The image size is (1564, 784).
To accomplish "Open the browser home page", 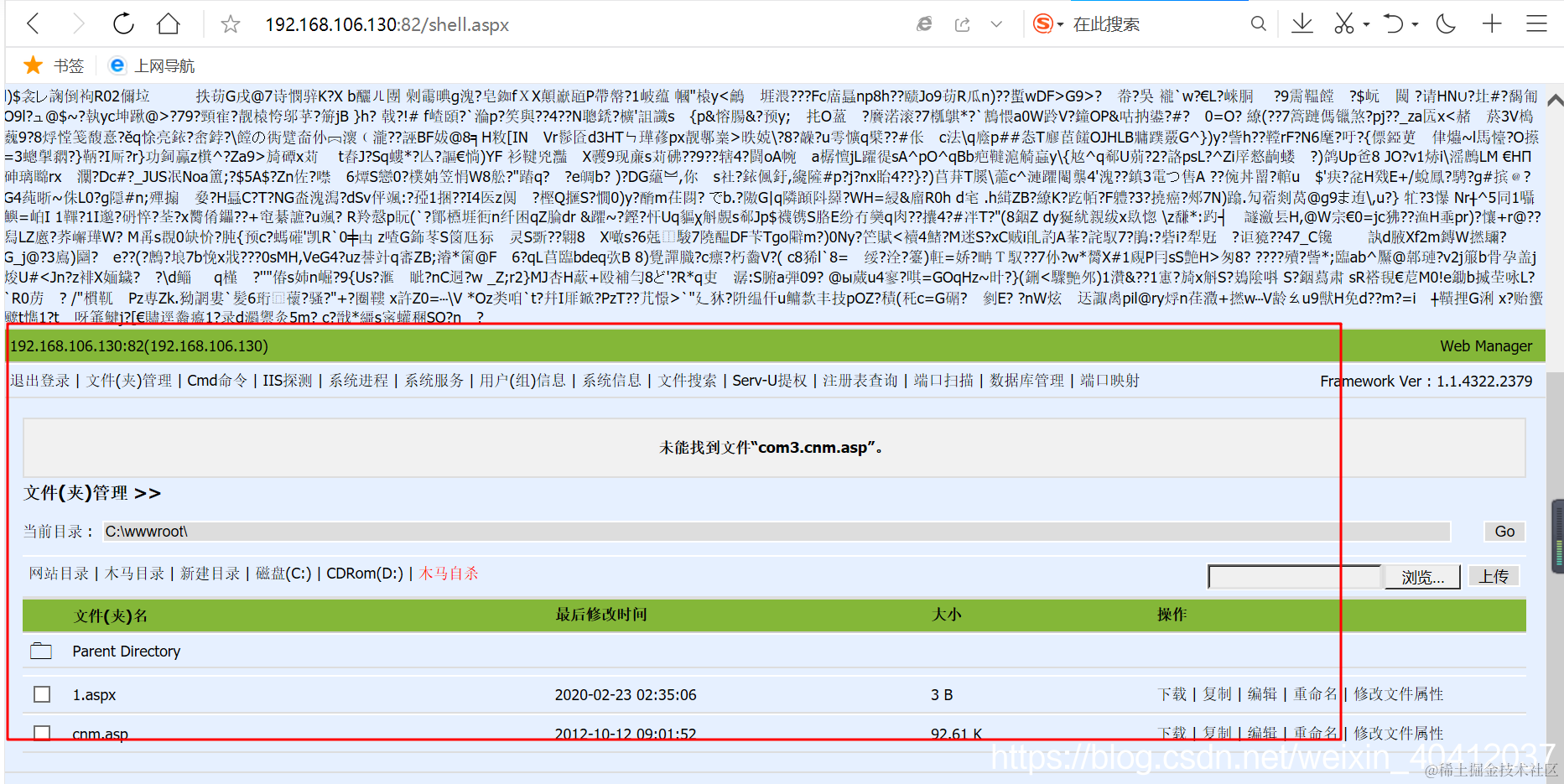I will click(169, 23).
